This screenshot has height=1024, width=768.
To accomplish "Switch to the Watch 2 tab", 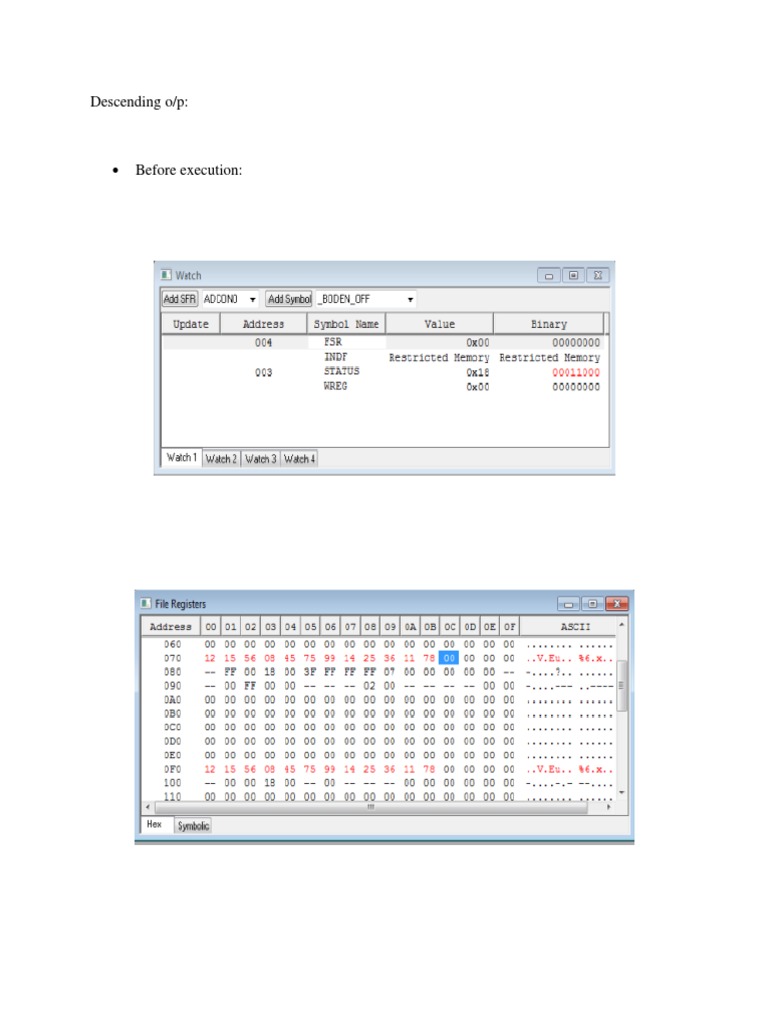I will tap(221, 459).
